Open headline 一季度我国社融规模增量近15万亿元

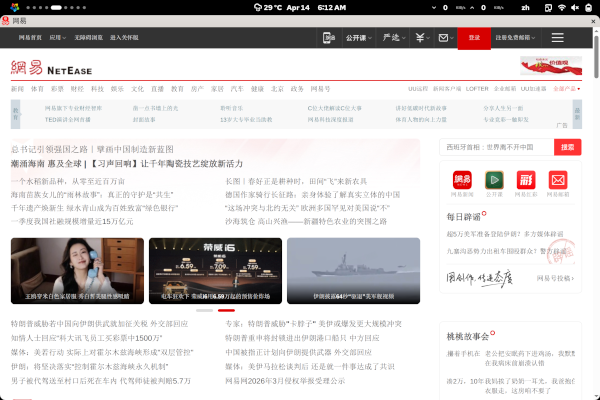(72, 222)
